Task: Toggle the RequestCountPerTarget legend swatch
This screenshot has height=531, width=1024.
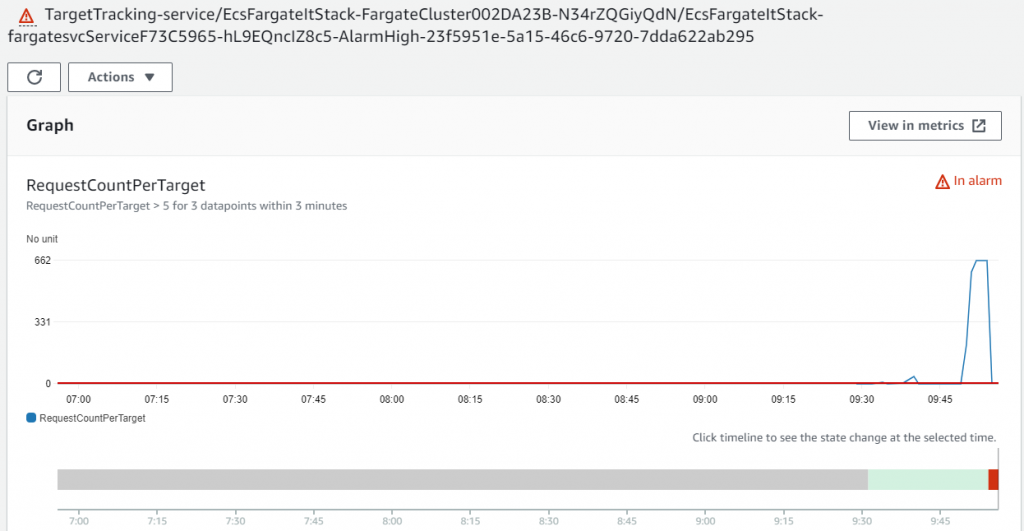Action: tap(31, 417)
